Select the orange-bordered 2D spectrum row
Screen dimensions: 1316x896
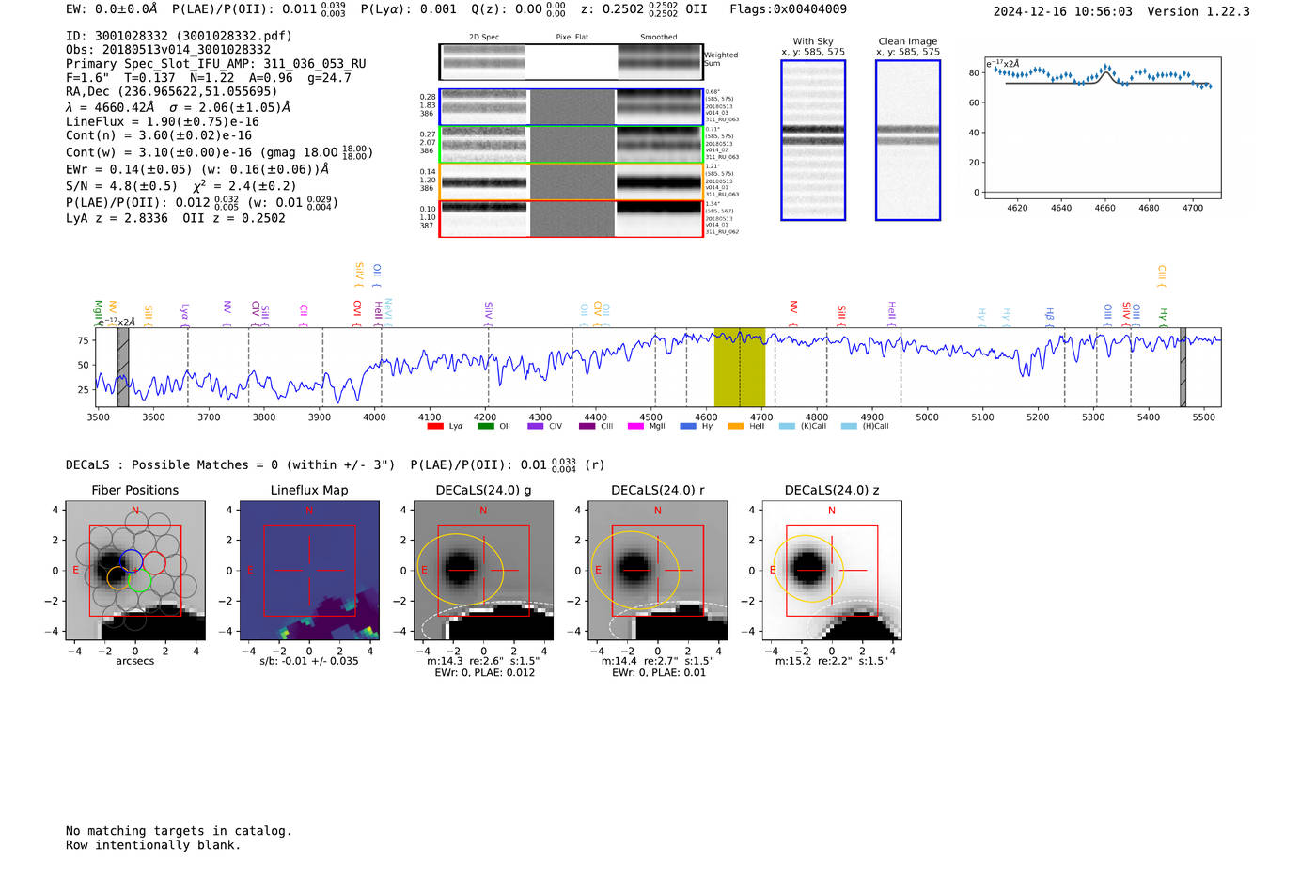point(571,181)
